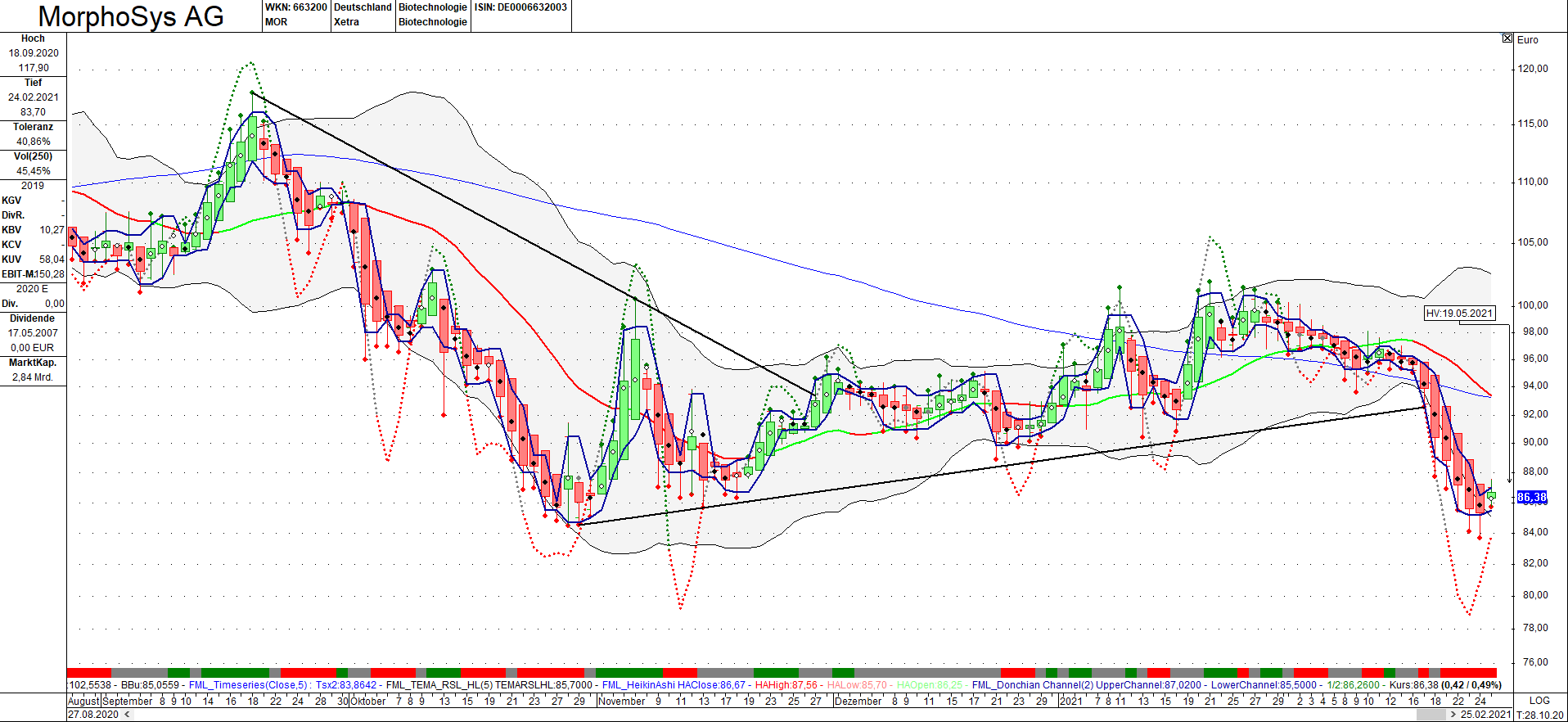Click the EBIT-M row label
The image size is (1568, 722).
(16, 274)
